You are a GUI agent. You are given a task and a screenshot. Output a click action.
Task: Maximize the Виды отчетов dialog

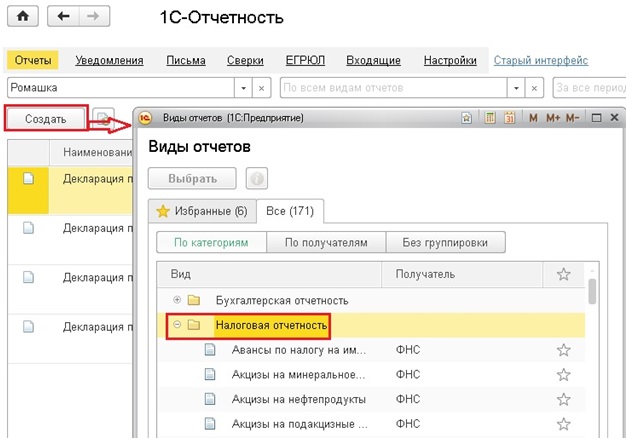(596, 118)
